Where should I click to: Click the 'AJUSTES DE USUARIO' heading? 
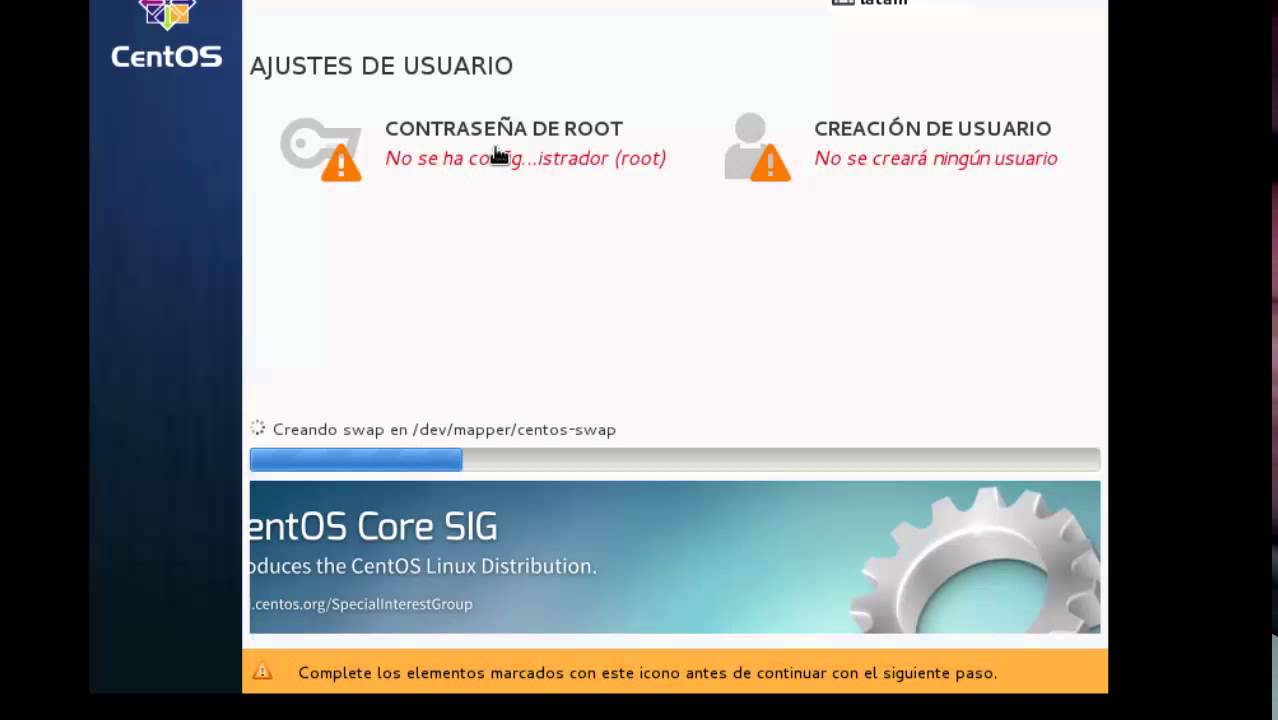pyautogui.click(x=381, y=66)
